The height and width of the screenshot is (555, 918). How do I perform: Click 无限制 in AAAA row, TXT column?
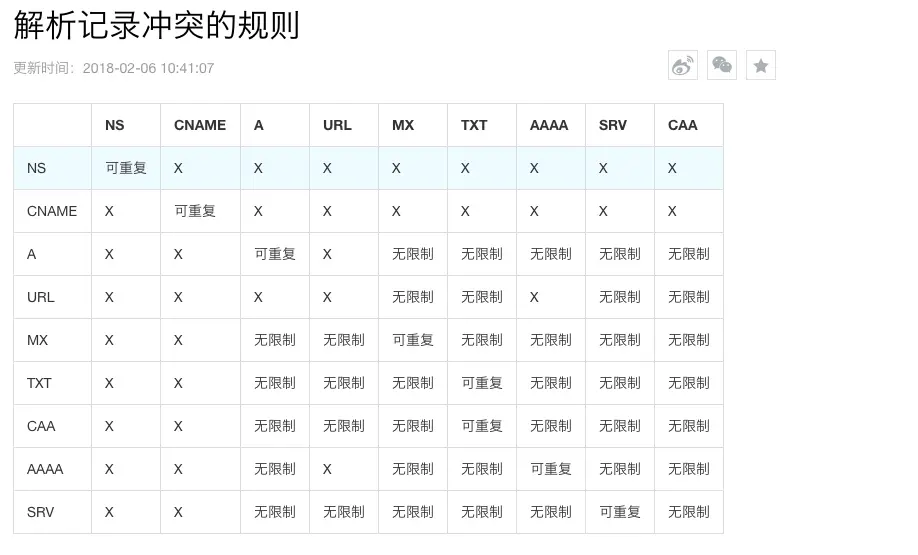click(482, 470)
